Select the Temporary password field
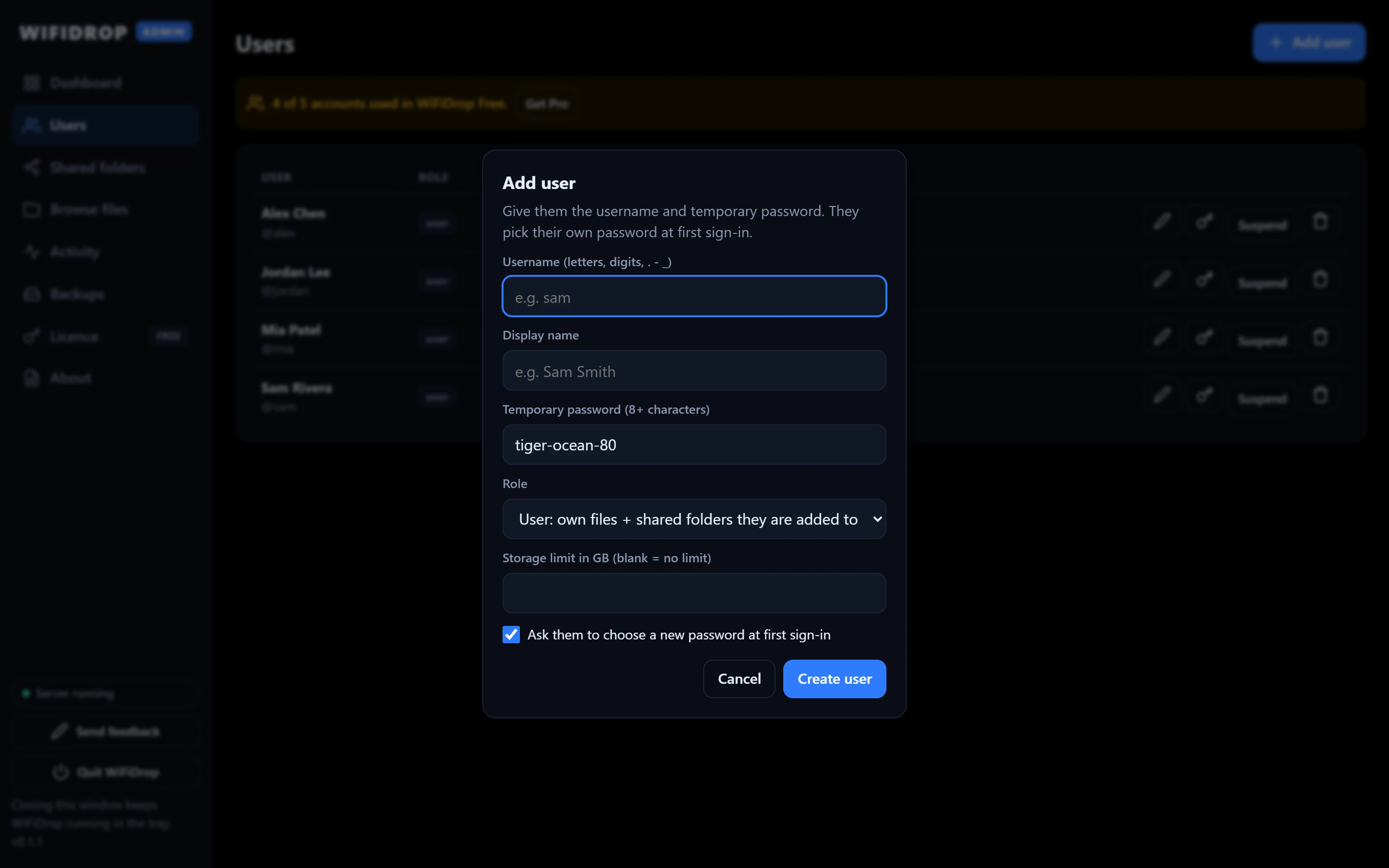This screenshot has width=1389, height=868. coord(694,445)
